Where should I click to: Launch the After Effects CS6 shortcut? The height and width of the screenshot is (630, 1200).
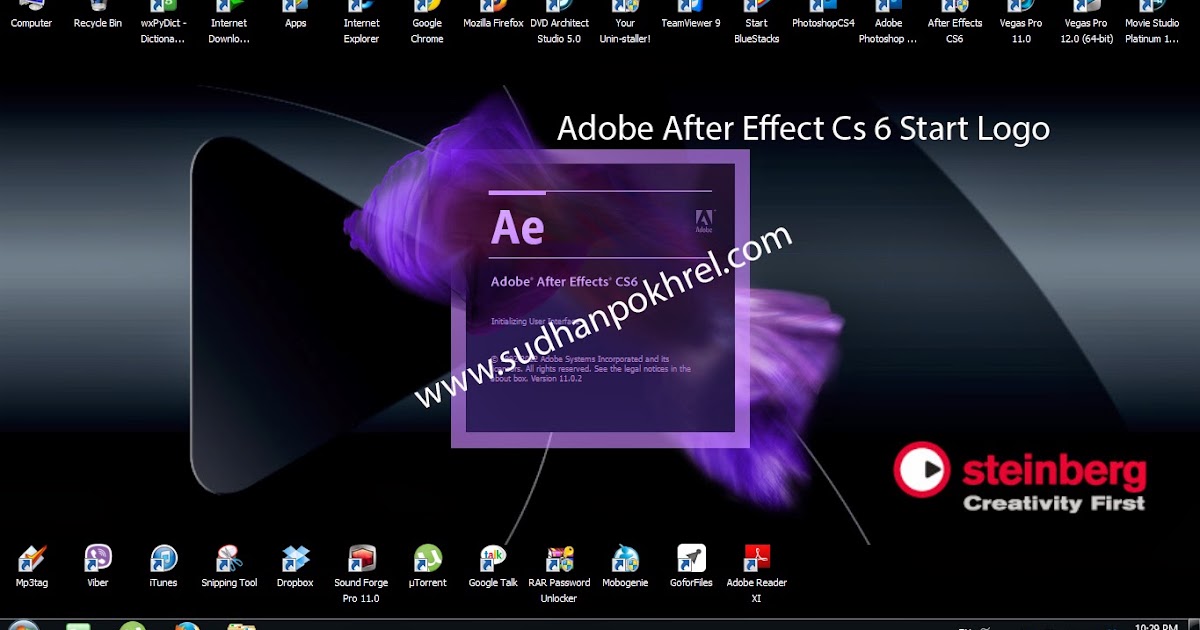click(955, 22)
